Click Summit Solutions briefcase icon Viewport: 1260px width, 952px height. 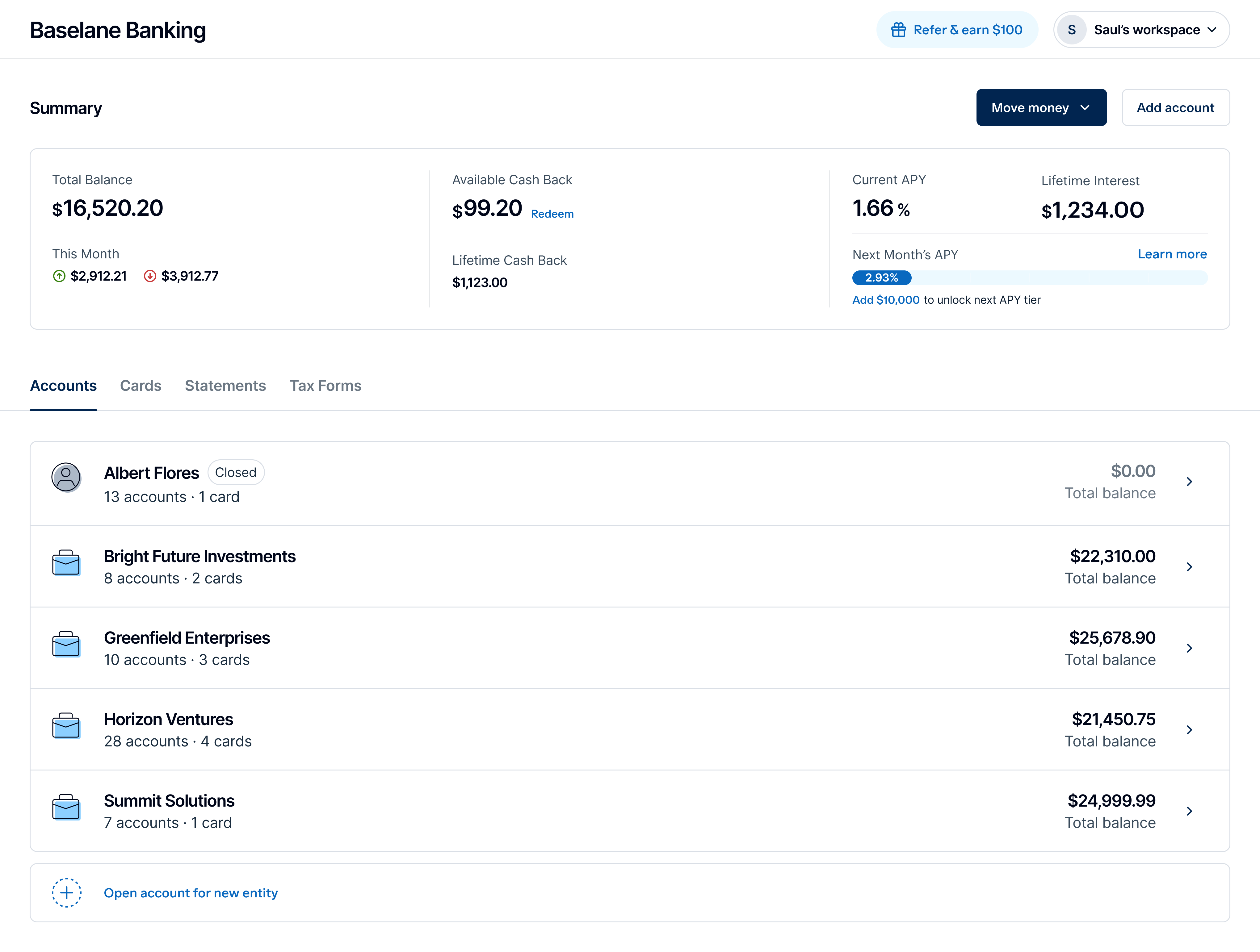[66, 807]
